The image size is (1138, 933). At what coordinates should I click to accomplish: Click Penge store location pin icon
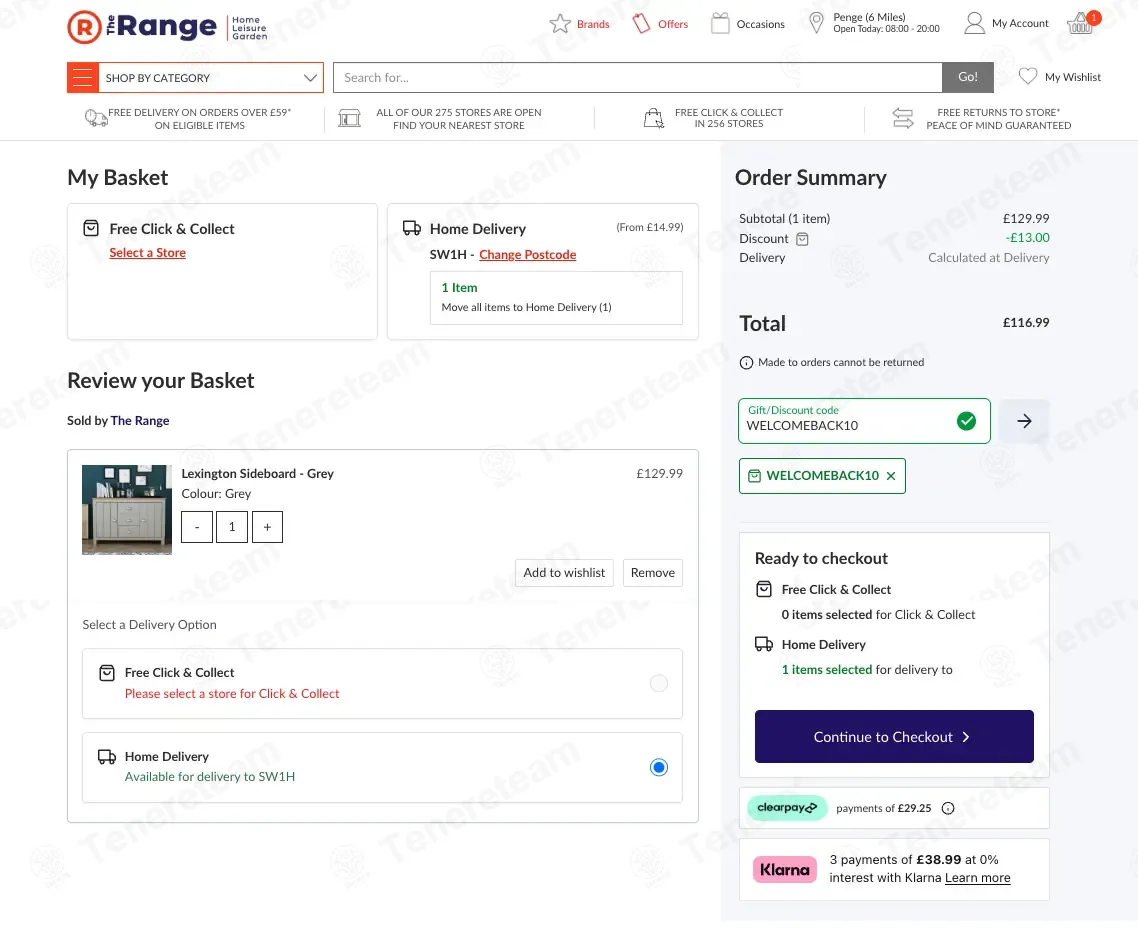pyautogui.click(x=817, y=23)
